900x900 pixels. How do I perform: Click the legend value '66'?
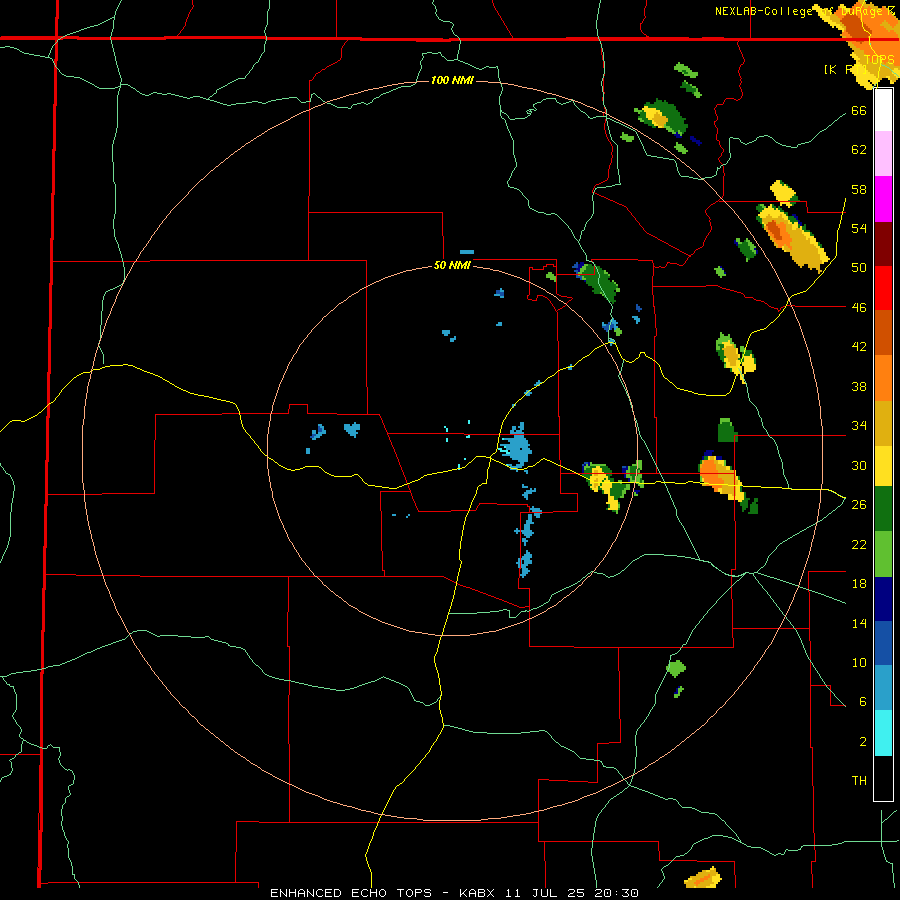(859, 110)
